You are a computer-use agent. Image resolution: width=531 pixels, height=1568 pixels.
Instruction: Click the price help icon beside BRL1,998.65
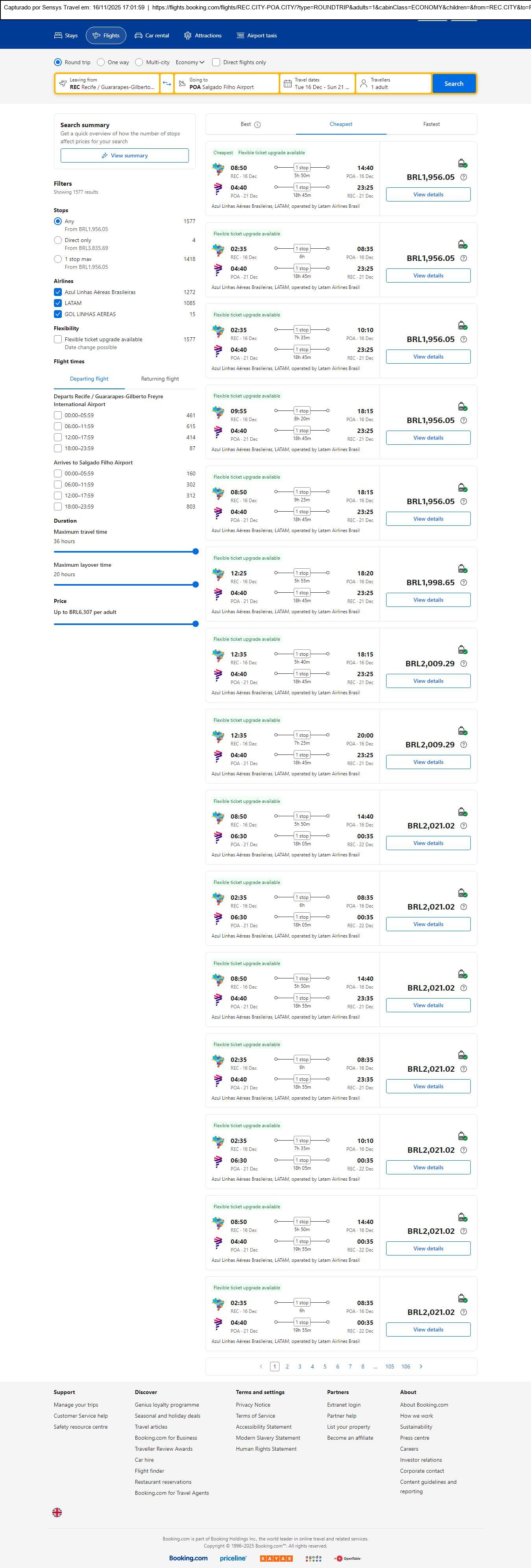(463, 582)
